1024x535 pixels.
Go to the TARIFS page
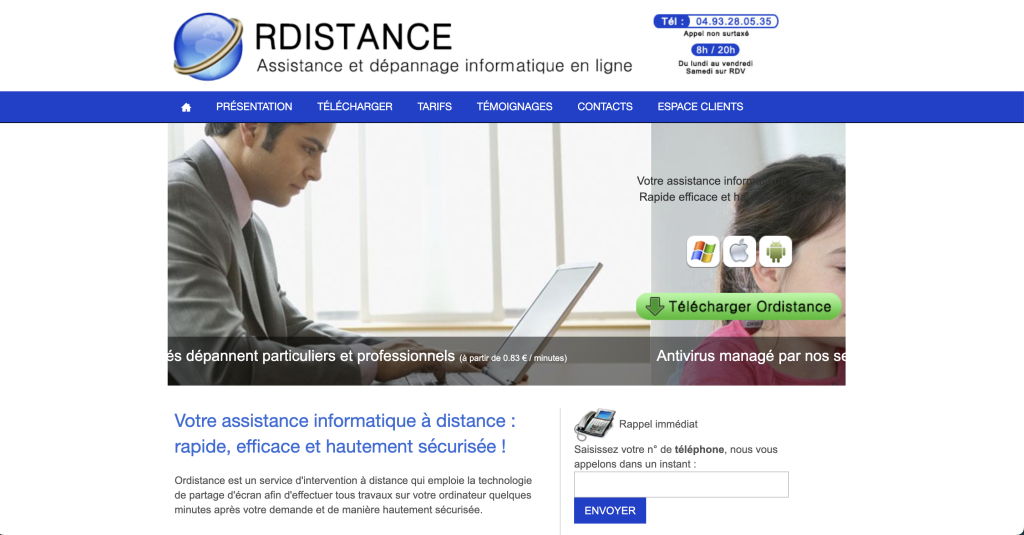point(434,106)
